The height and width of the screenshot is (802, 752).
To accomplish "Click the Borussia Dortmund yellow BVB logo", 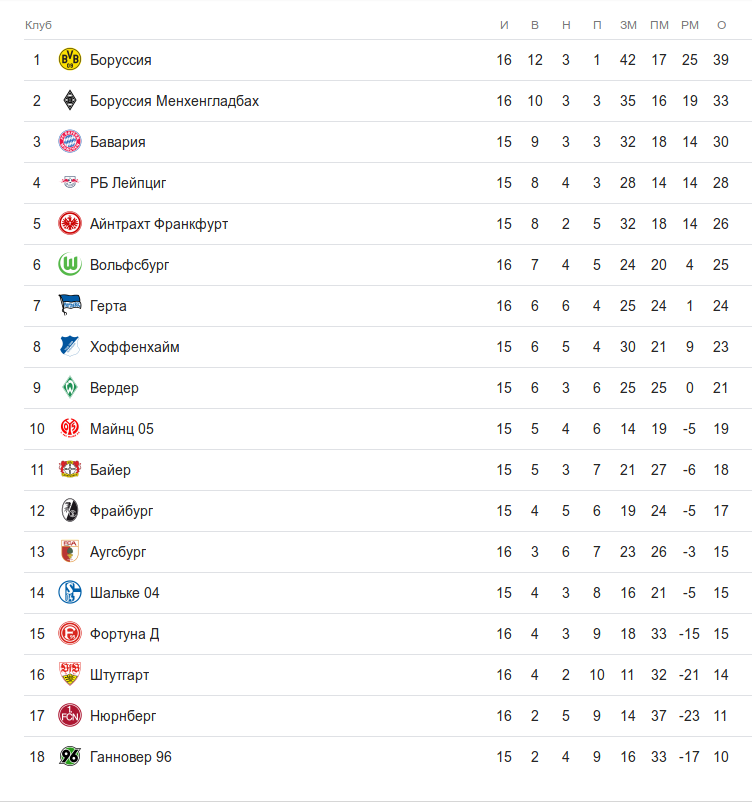I will (70, 60).
